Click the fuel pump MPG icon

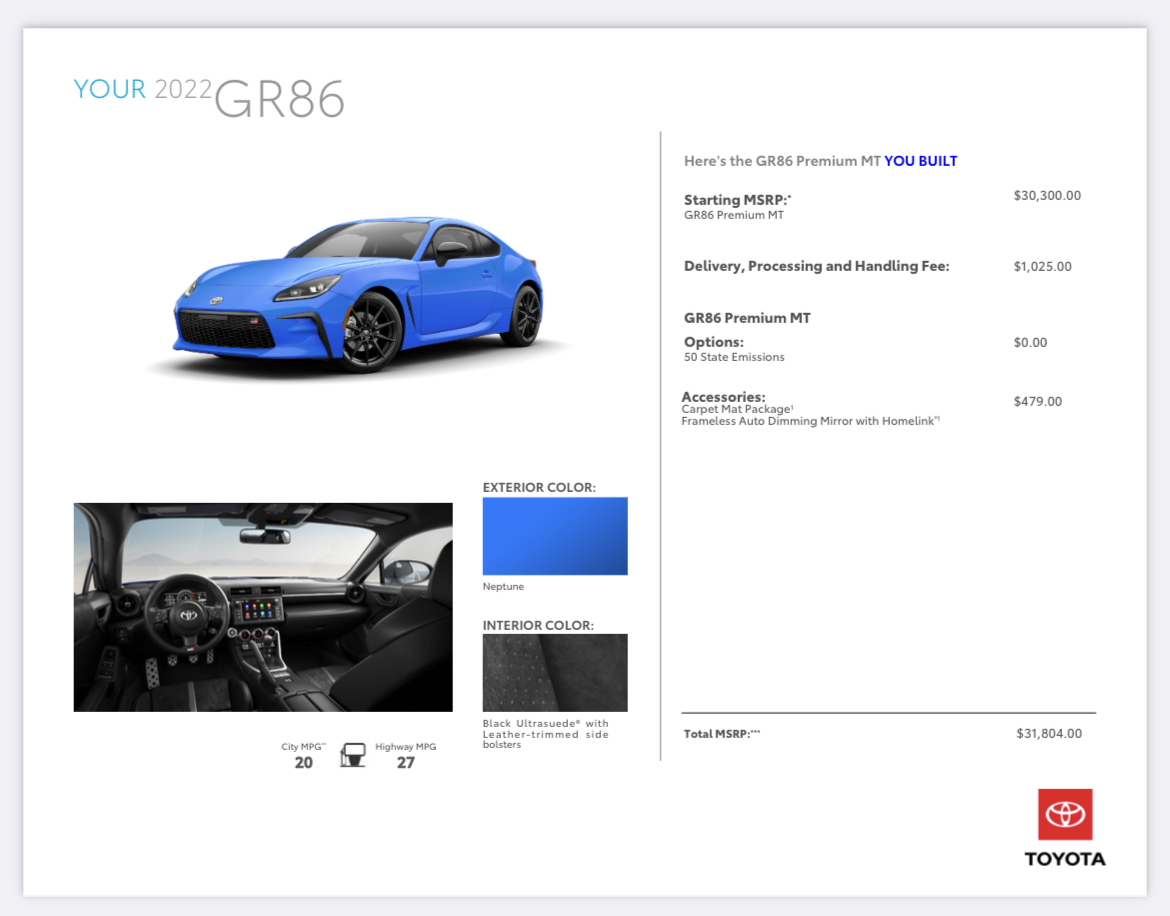point(353,755)
